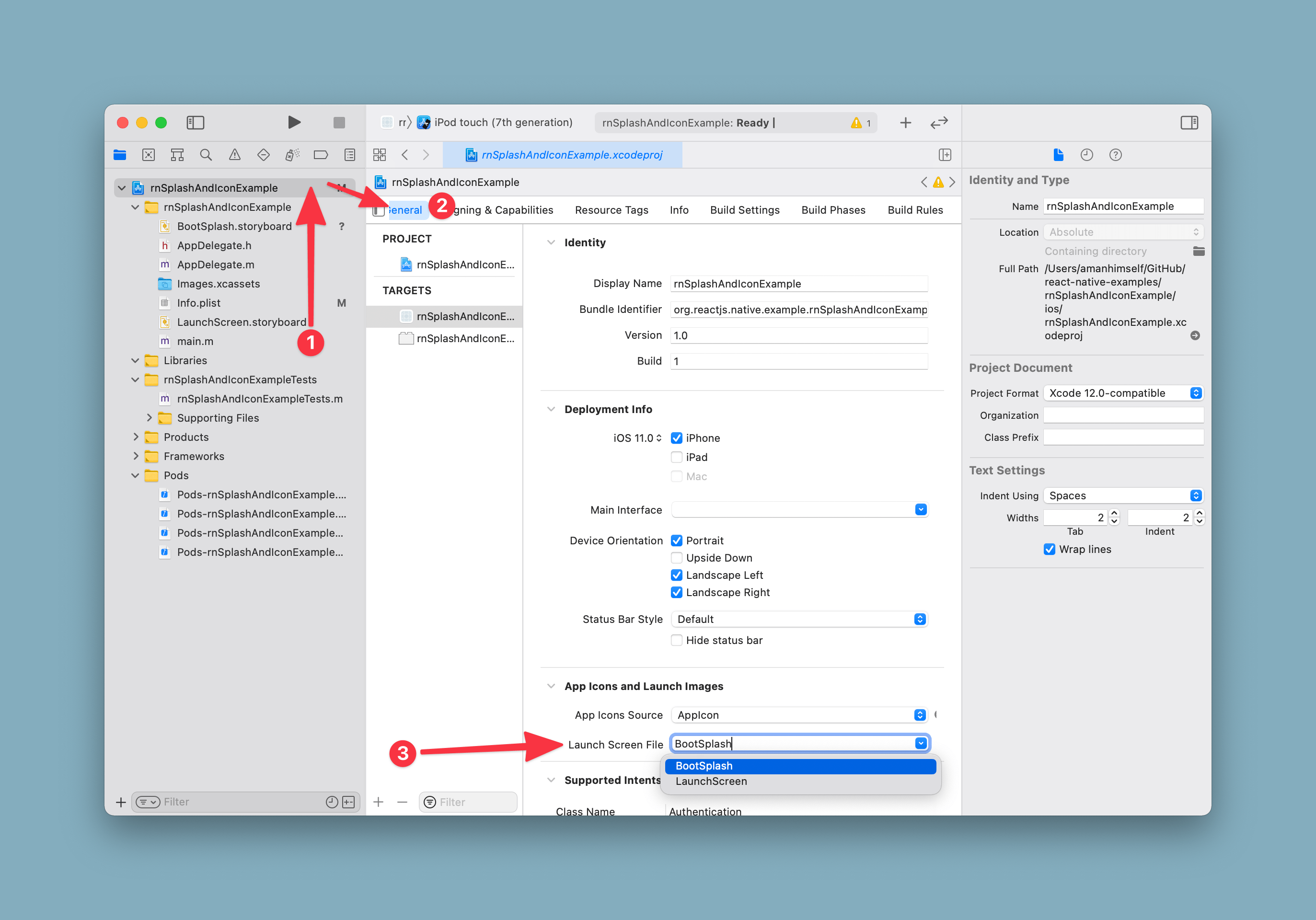Expand the Products folder

tap(135, 437)
